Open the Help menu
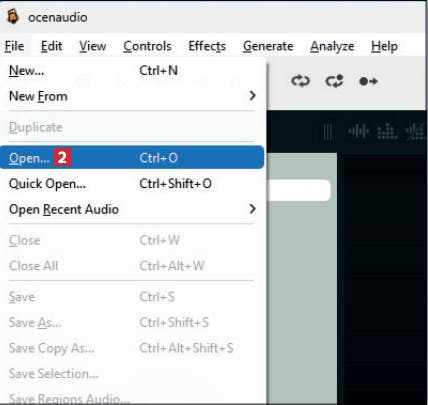 pos(384,46)
